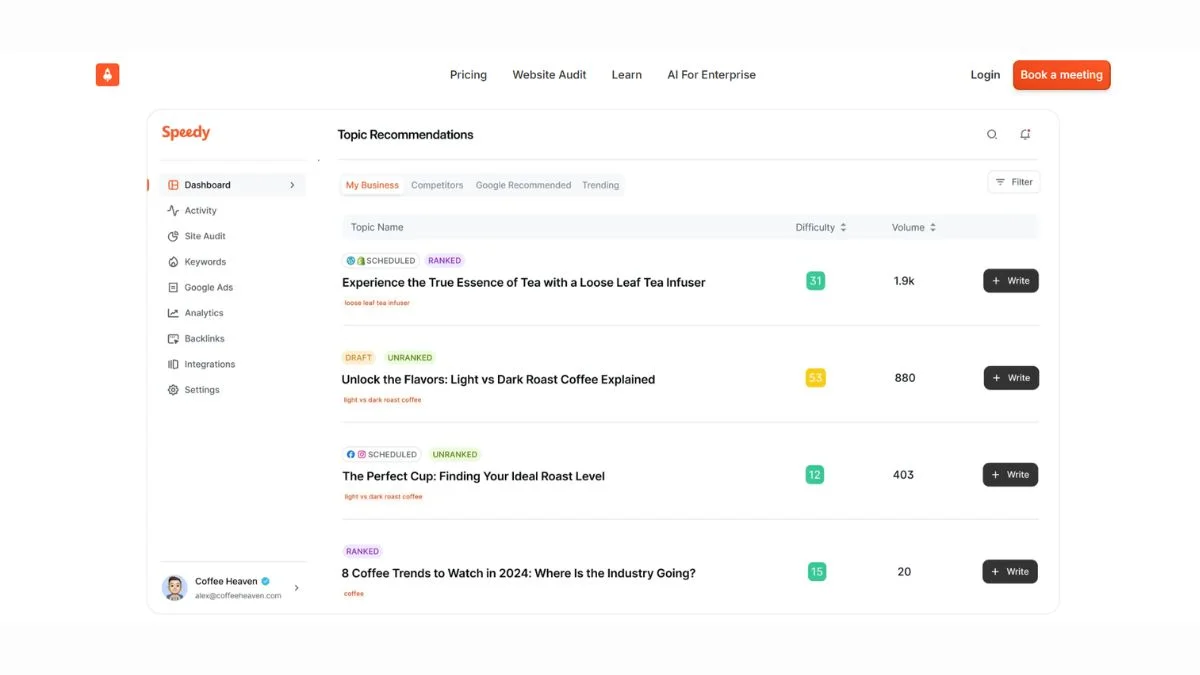Click the Integrations icon in sidebar
This screenshot has width=1200, height=675.
(173, 364)
